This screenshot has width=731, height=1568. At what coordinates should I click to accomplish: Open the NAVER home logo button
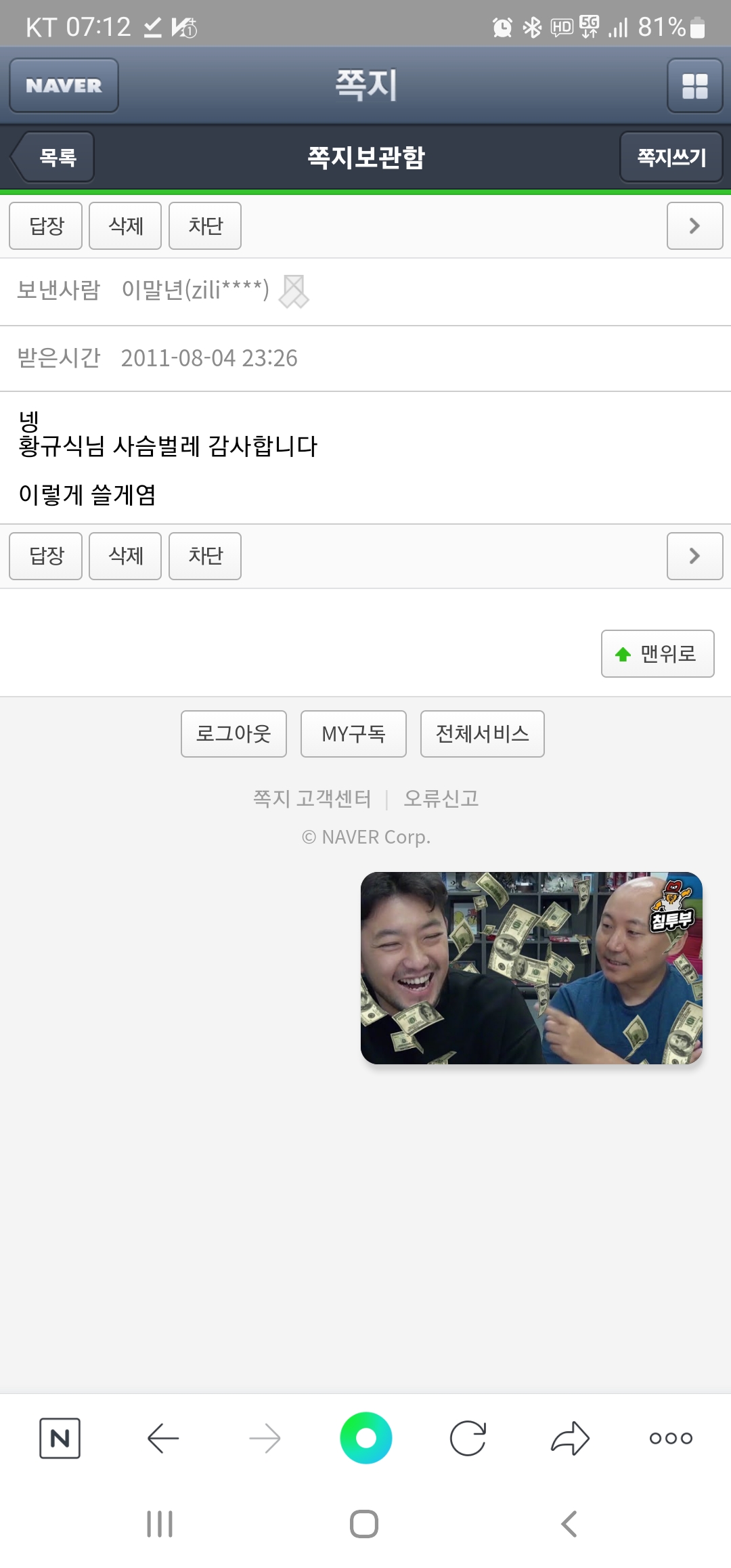tap(64, 85)
